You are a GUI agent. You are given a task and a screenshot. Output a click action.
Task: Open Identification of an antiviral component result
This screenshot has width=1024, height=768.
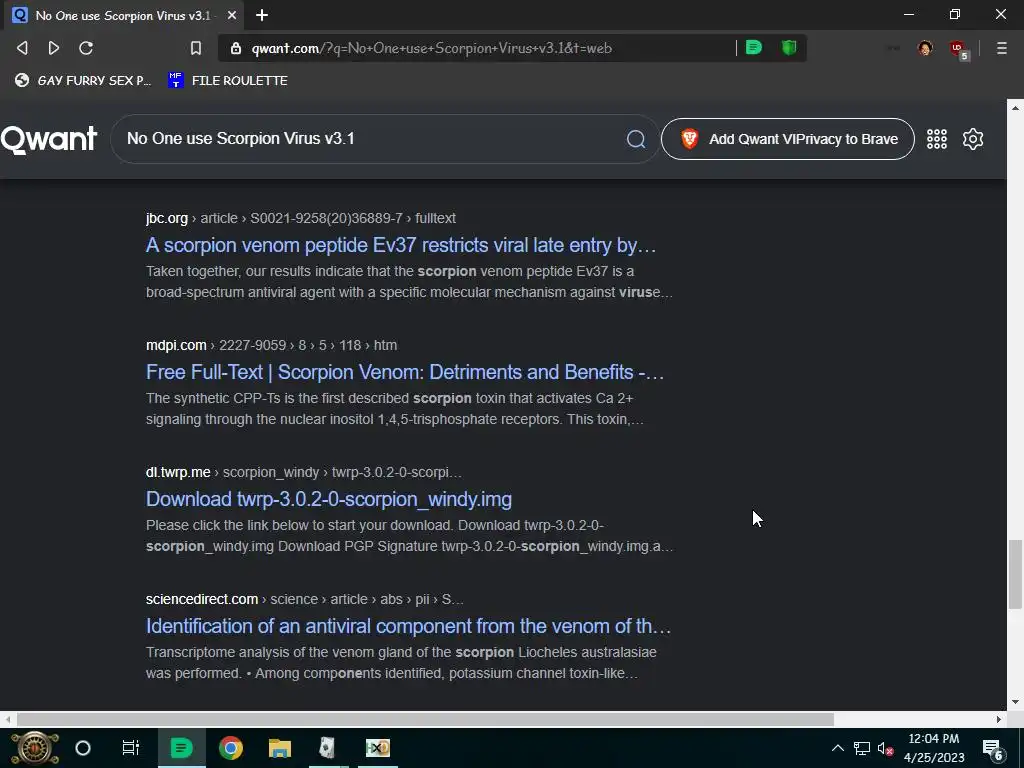pos(408,626)
